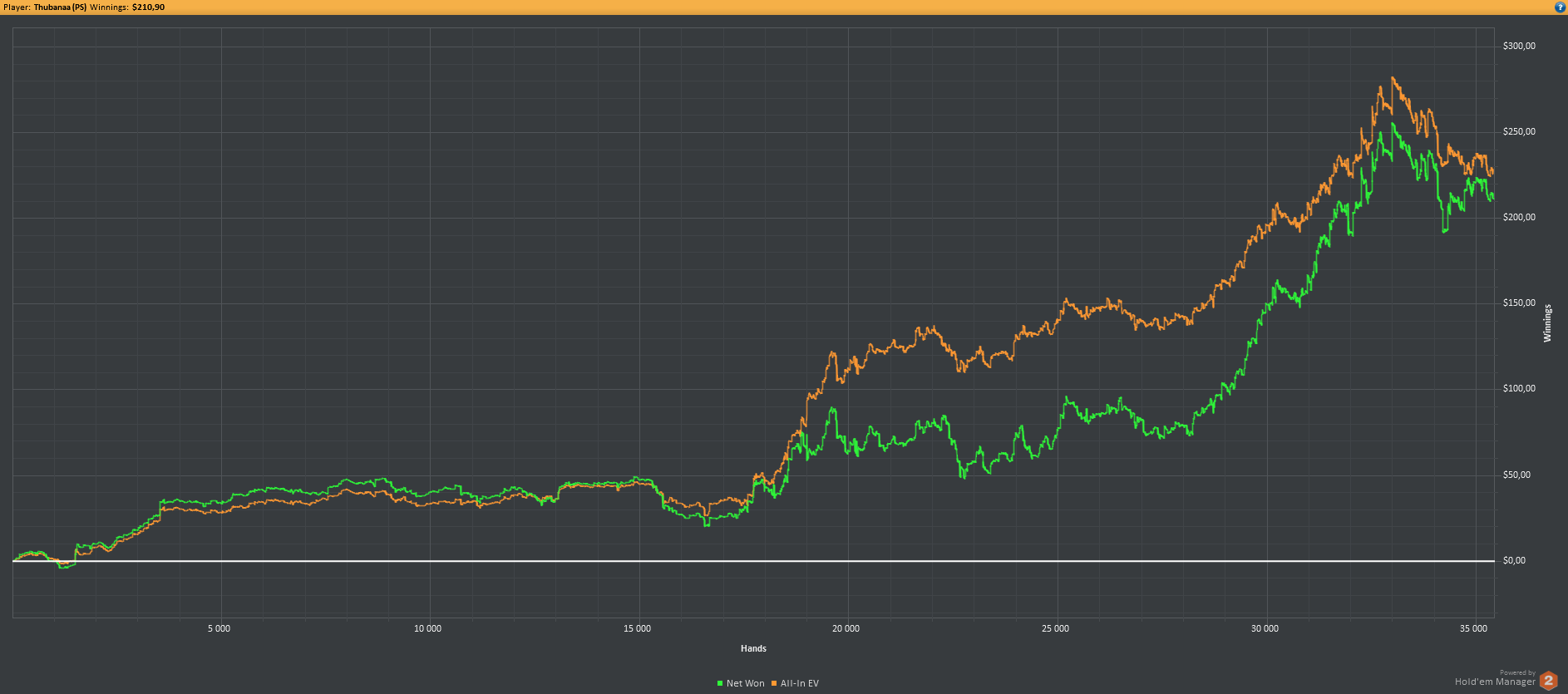Click the "15 000" hands axis label

pyautogui.click(x=637, y=628)
